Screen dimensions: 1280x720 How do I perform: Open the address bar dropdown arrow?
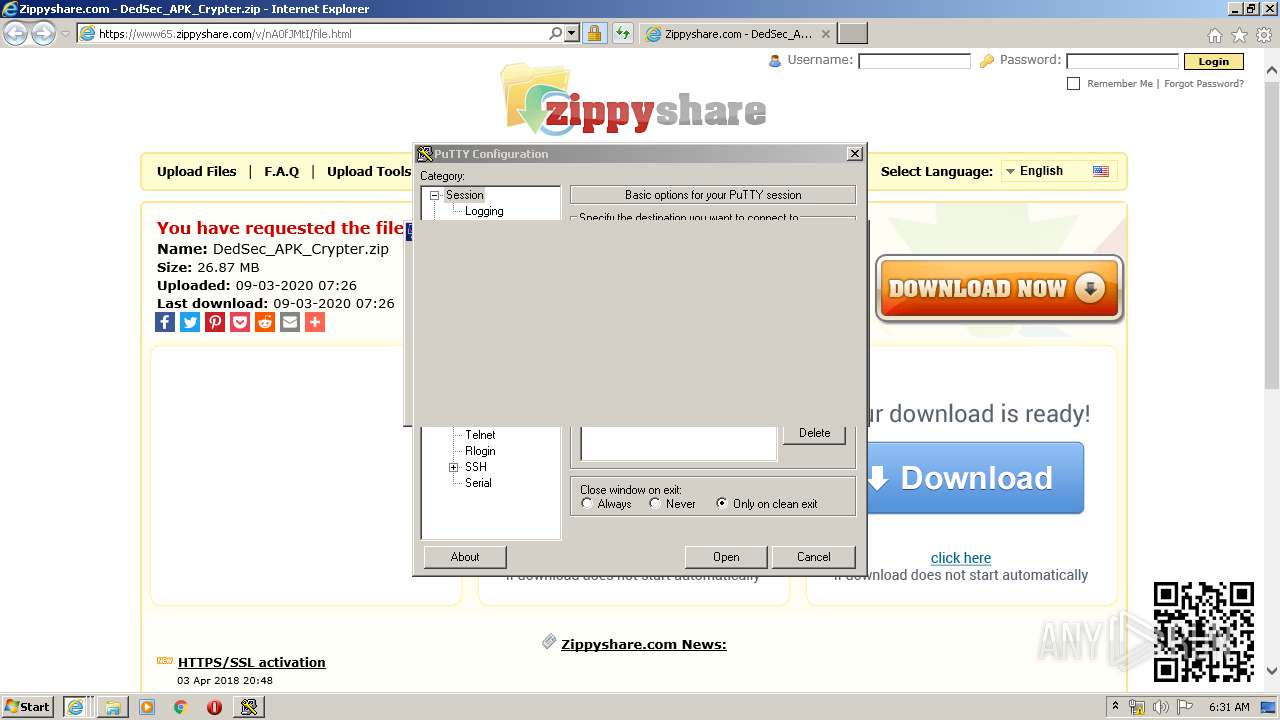click(572, 33)
